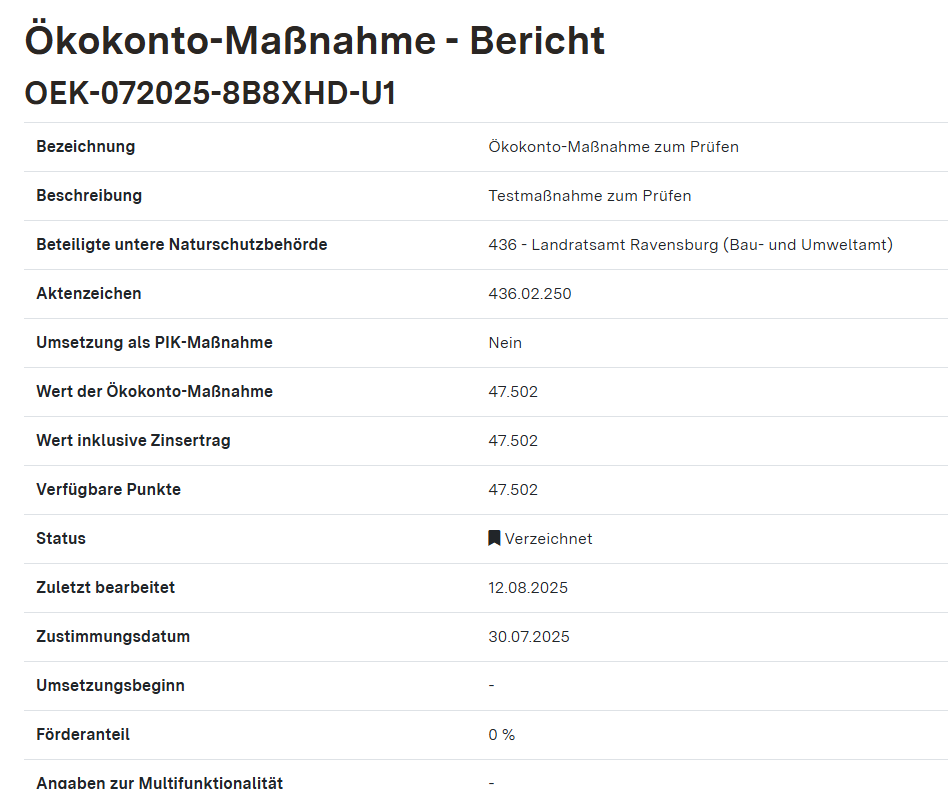Select the Aktenzeichen number 436.02.250
The height and width of the screenshot is (789, 948).
click(x=529, y=294)
